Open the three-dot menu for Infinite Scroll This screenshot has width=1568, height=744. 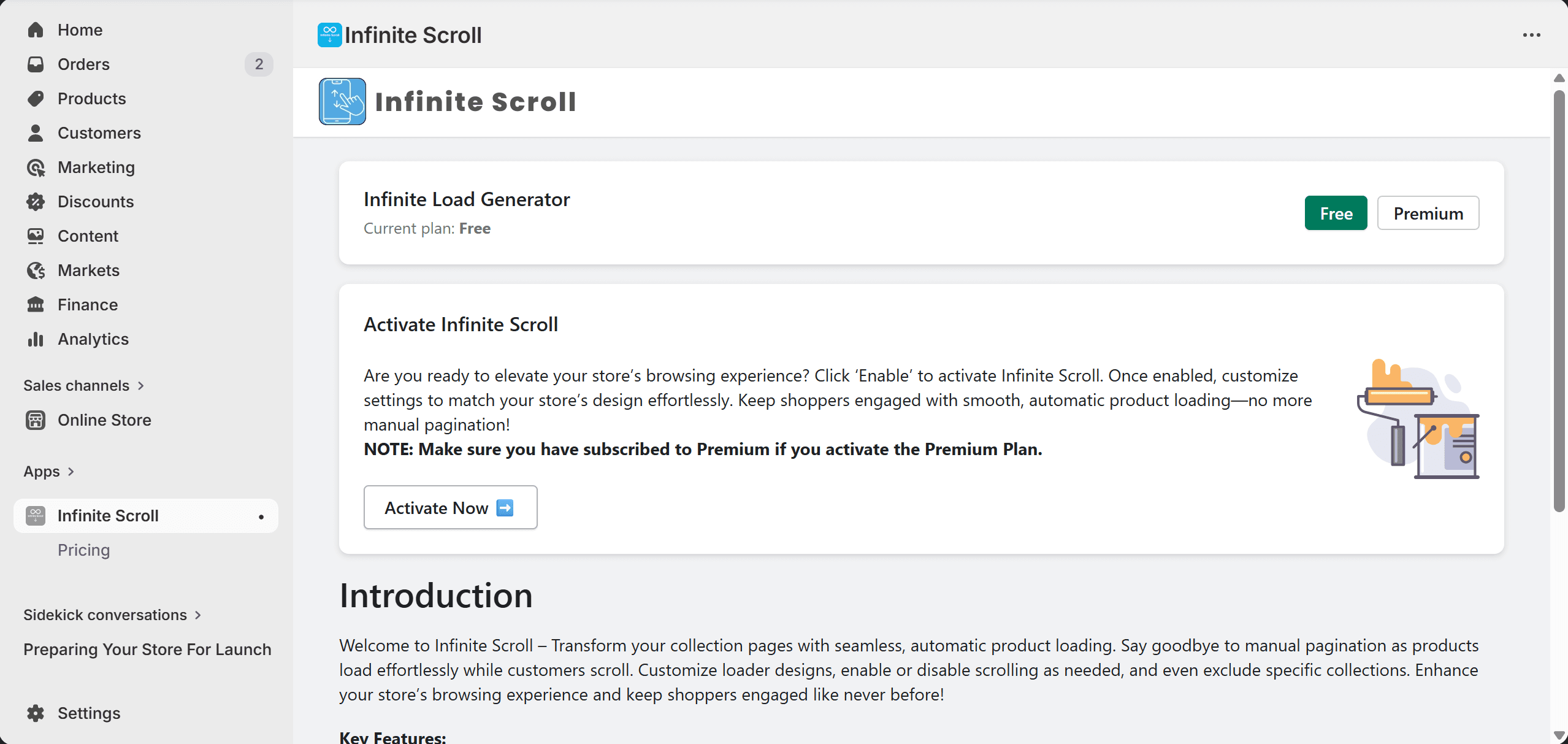pos(1532,35)
